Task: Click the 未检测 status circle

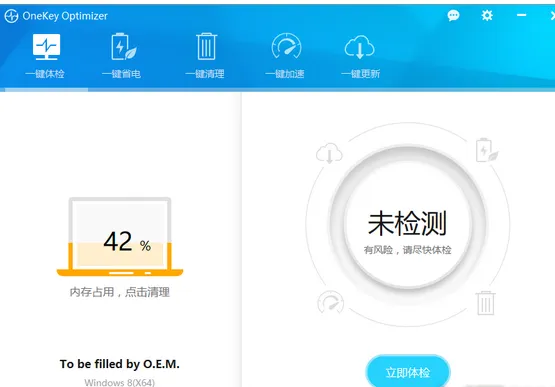Action: pos(408,224)
